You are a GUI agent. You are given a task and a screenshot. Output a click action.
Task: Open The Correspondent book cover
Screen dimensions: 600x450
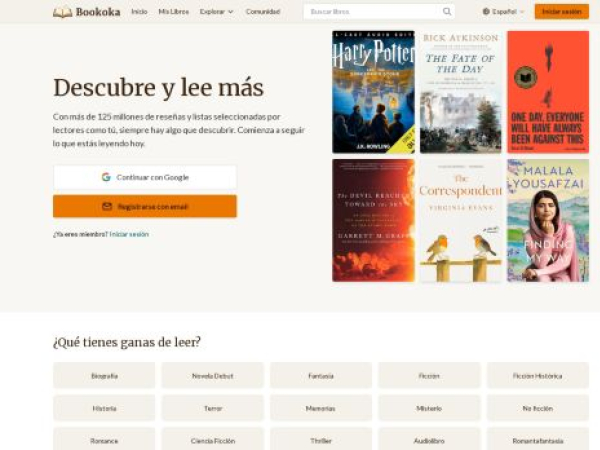[461, 221]
